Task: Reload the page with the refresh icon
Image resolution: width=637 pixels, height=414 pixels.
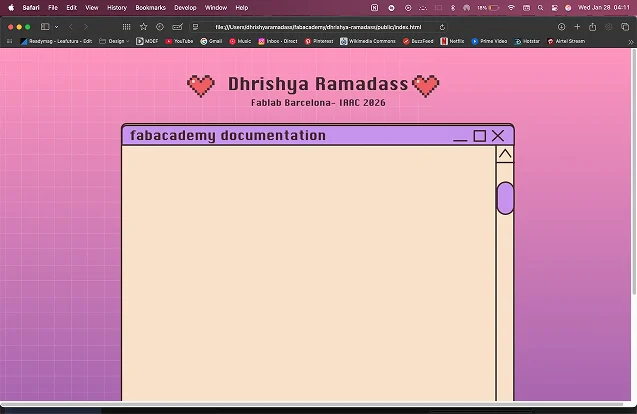Action: pyautogui.click(x=442, y=27)
